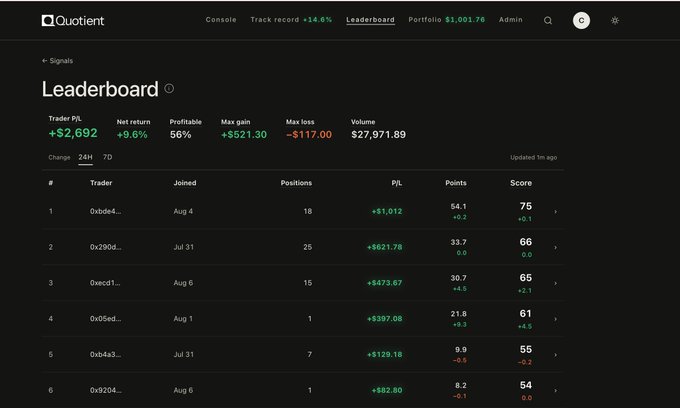Click the +$129.18 P/L value

coord(385,355)
